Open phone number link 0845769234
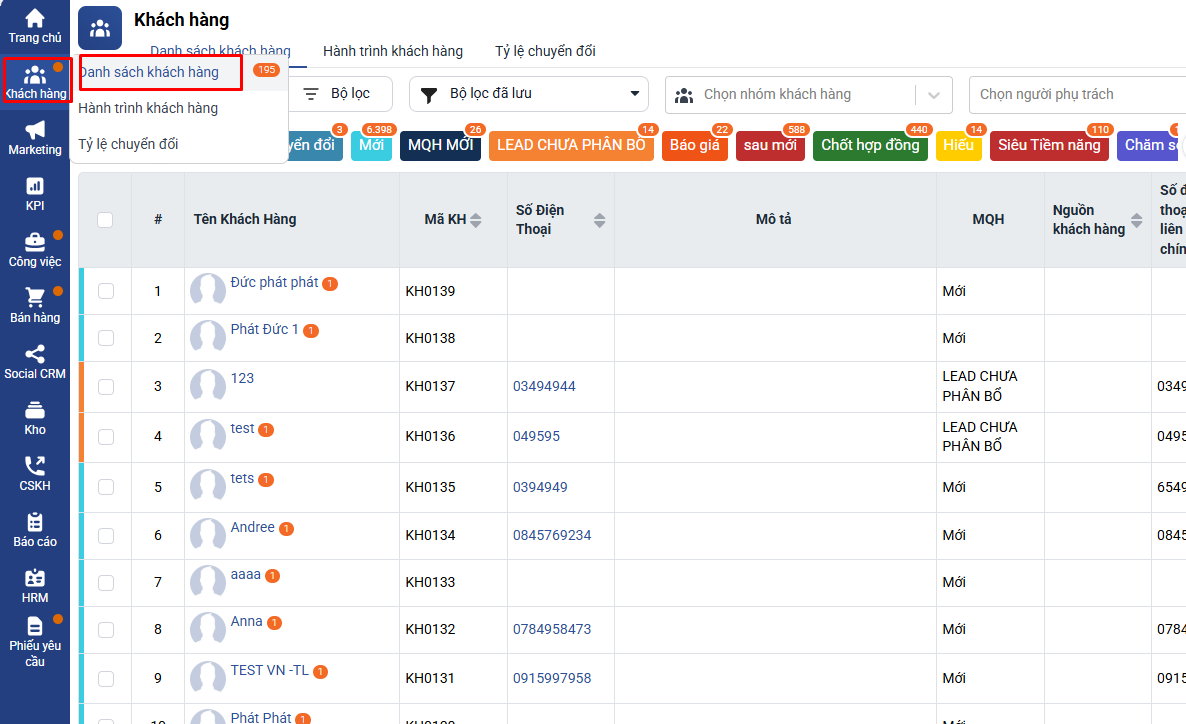Image resolution: width=1186 pixels, height=724 pixels. (552, 535)
